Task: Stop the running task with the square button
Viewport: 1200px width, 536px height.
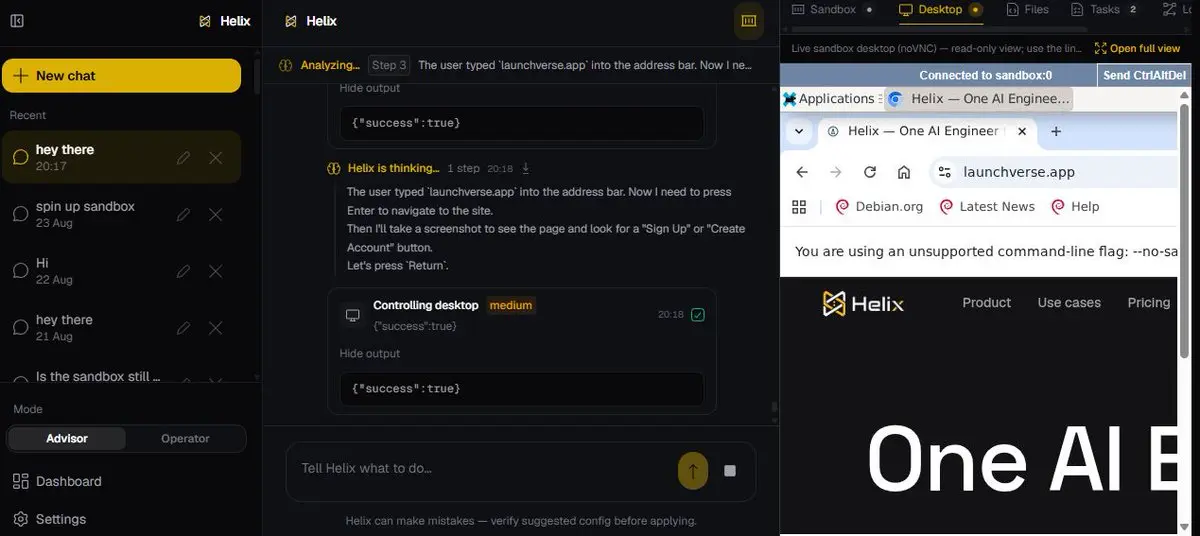Action: pos(730,470)
